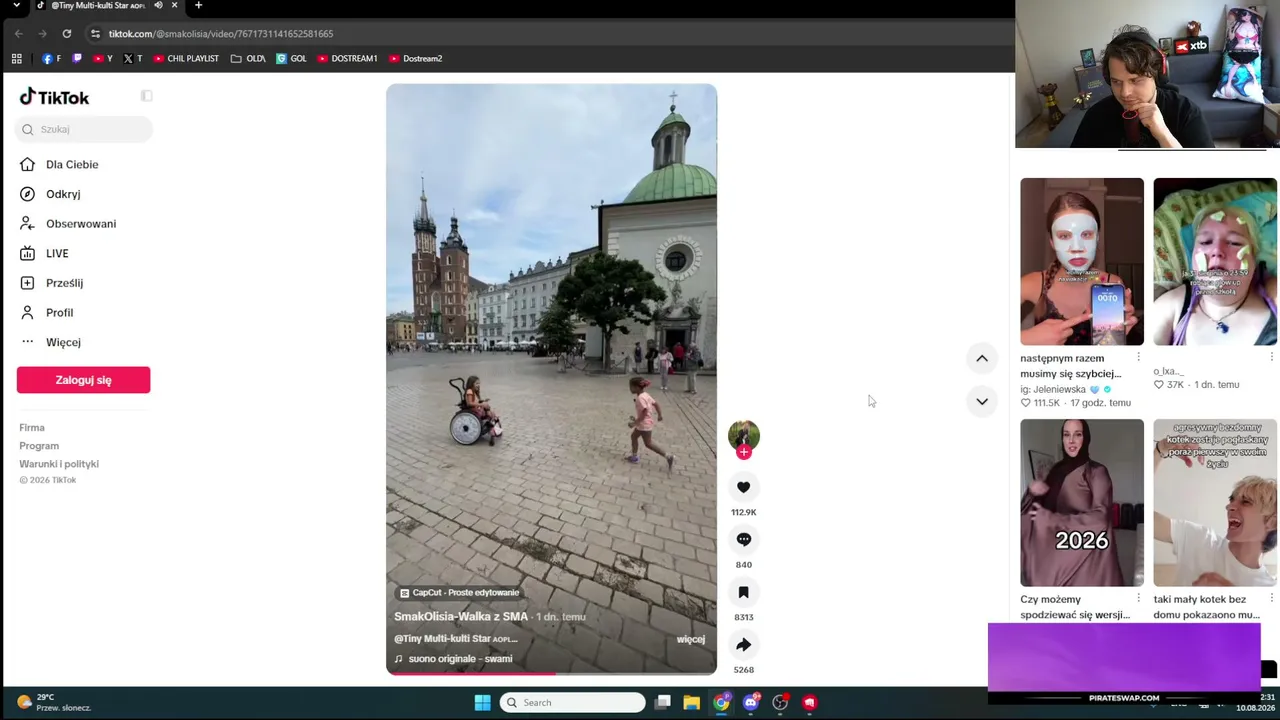Image resolution: width=1280 pixels, height=720 pixels.
Task: Like the video with the heart icon
Action: pyautogui.click(x=743, y=487)
